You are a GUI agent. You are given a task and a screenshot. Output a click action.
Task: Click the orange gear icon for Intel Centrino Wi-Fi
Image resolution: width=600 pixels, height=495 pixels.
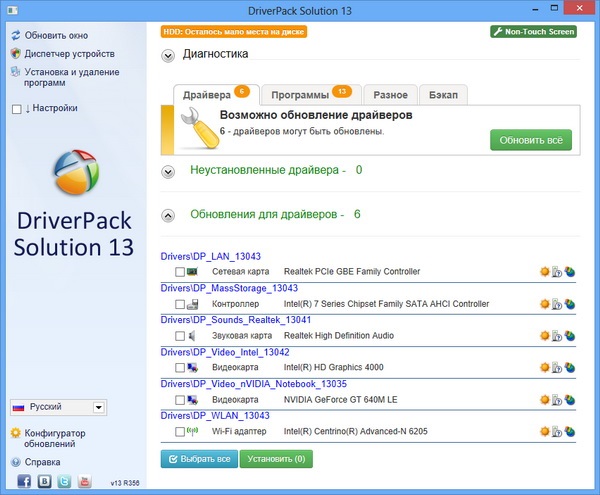544,433
